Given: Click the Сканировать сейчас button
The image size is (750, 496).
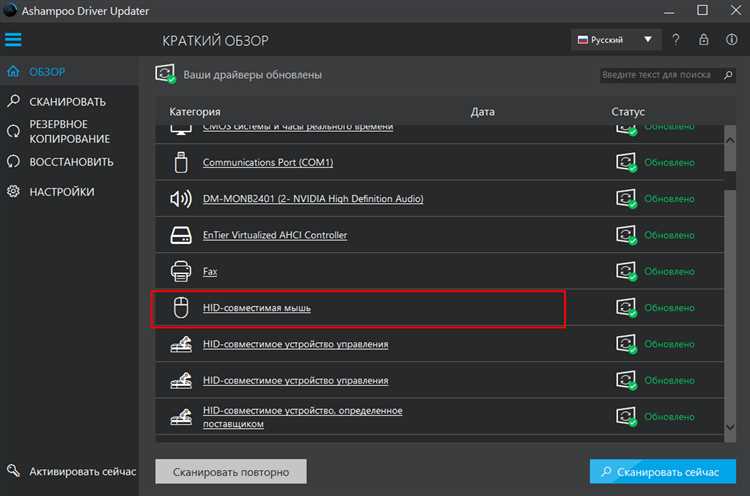Looking at the screenshot, I should click(x=662, y=472).
